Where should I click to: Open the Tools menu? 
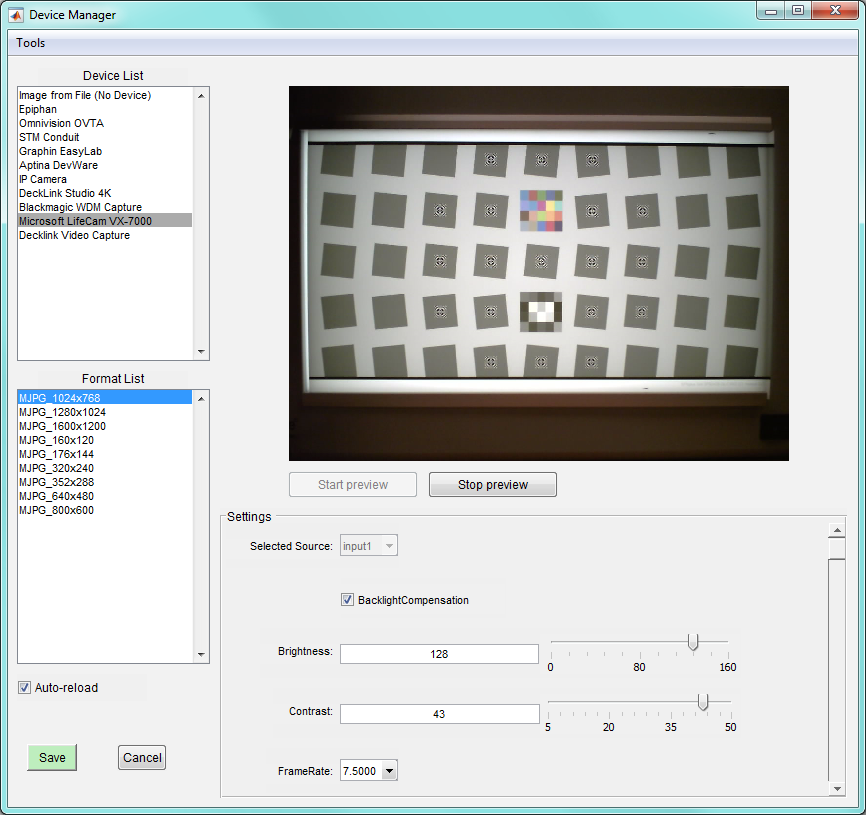tap(30, 43)
